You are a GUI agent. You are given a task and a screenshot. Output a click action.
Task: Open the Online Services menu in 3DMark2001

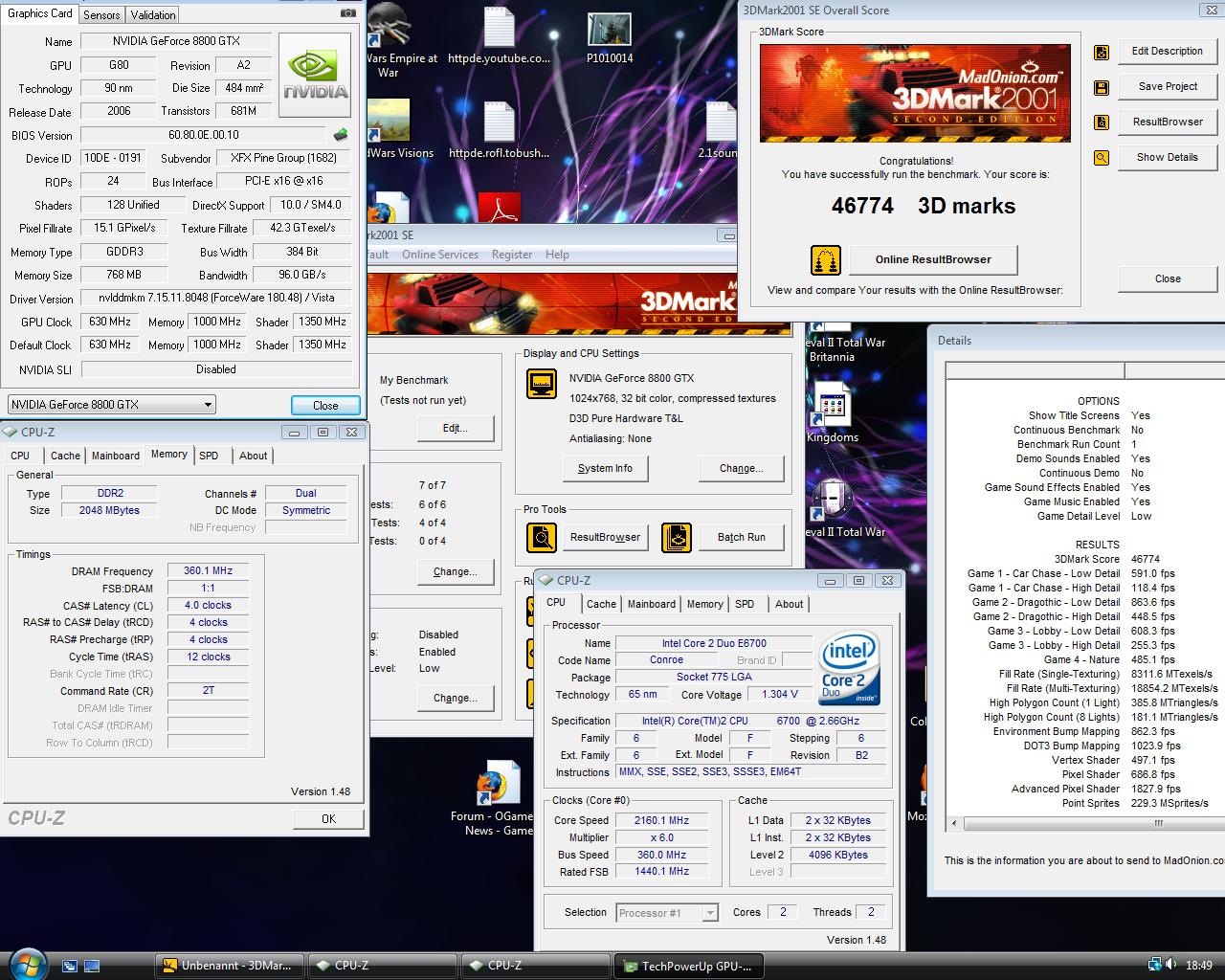440,255
